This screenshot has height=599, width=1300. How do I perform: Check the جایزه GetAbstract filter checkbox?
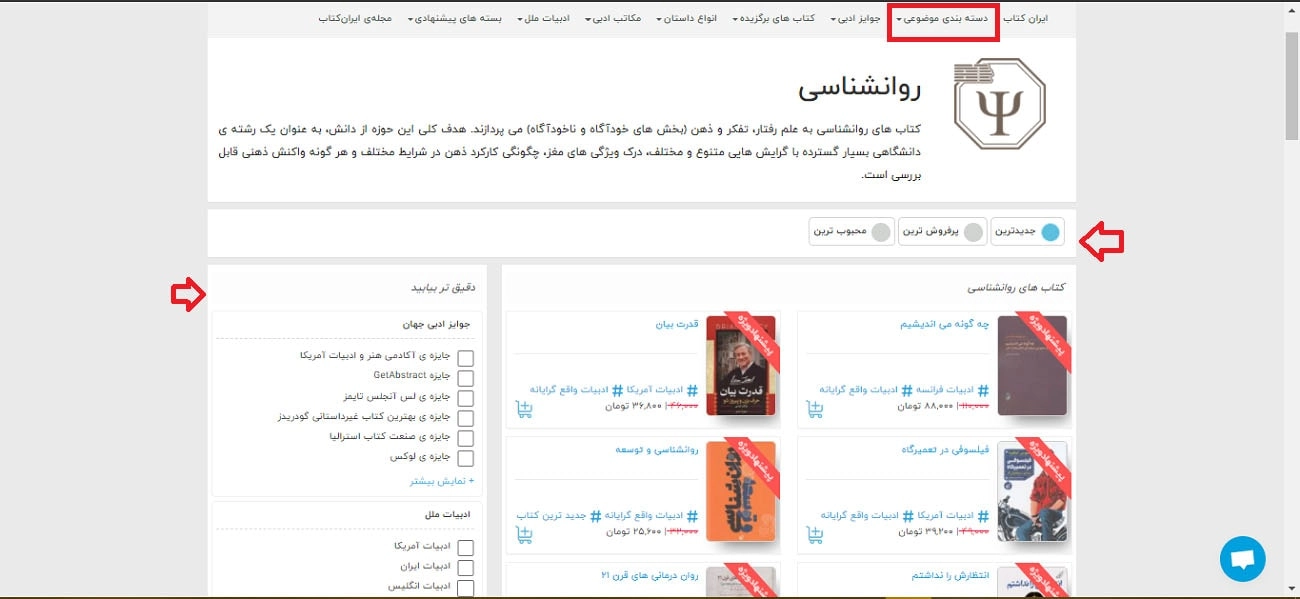(465, 377)
